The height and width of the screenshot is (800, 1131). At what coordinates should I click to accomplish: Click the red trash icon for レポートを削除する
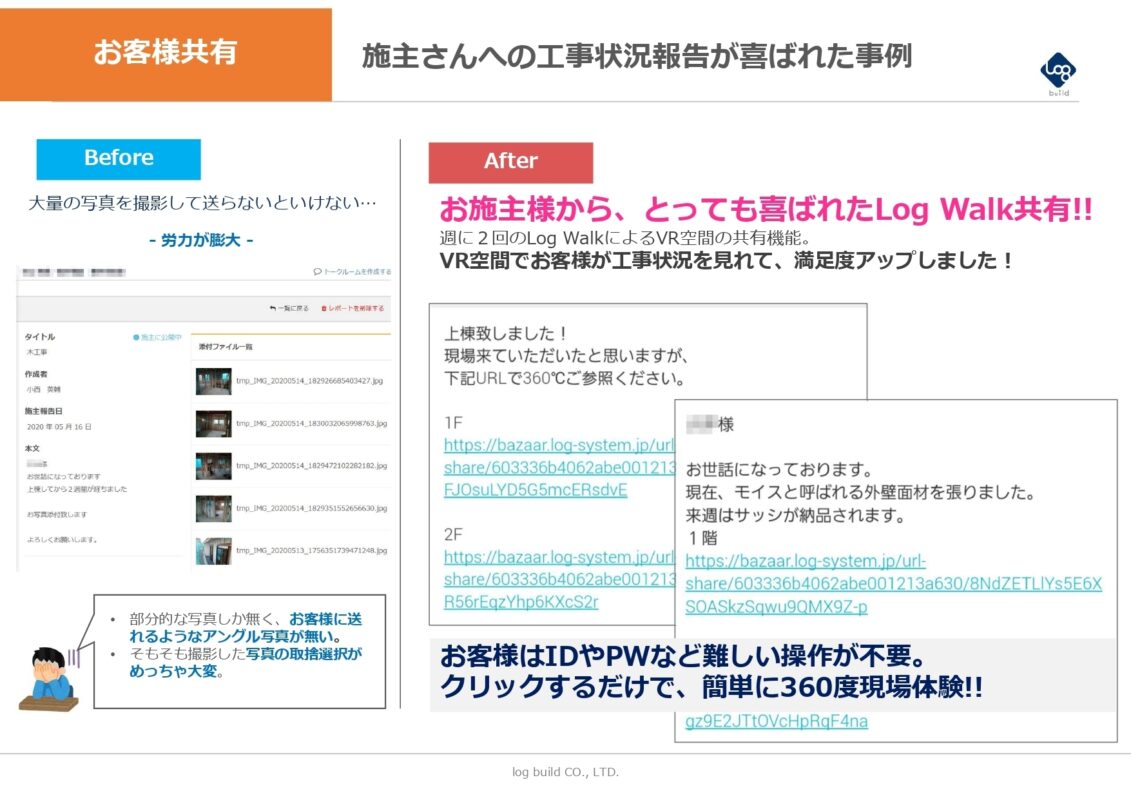pos(324,308)
